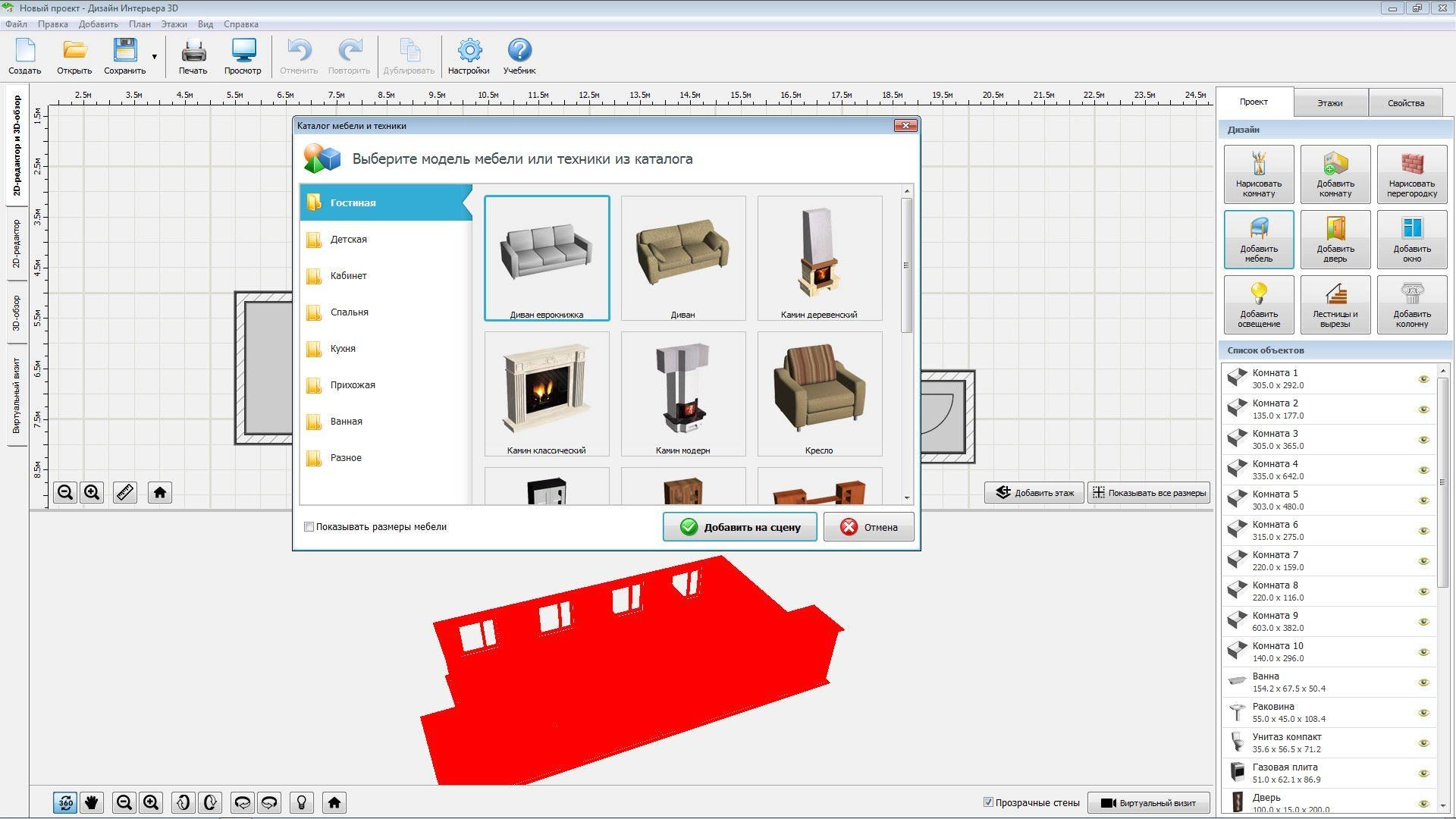Click Добавить мебель tool

pyautogui.click(x=1259, y=239)
